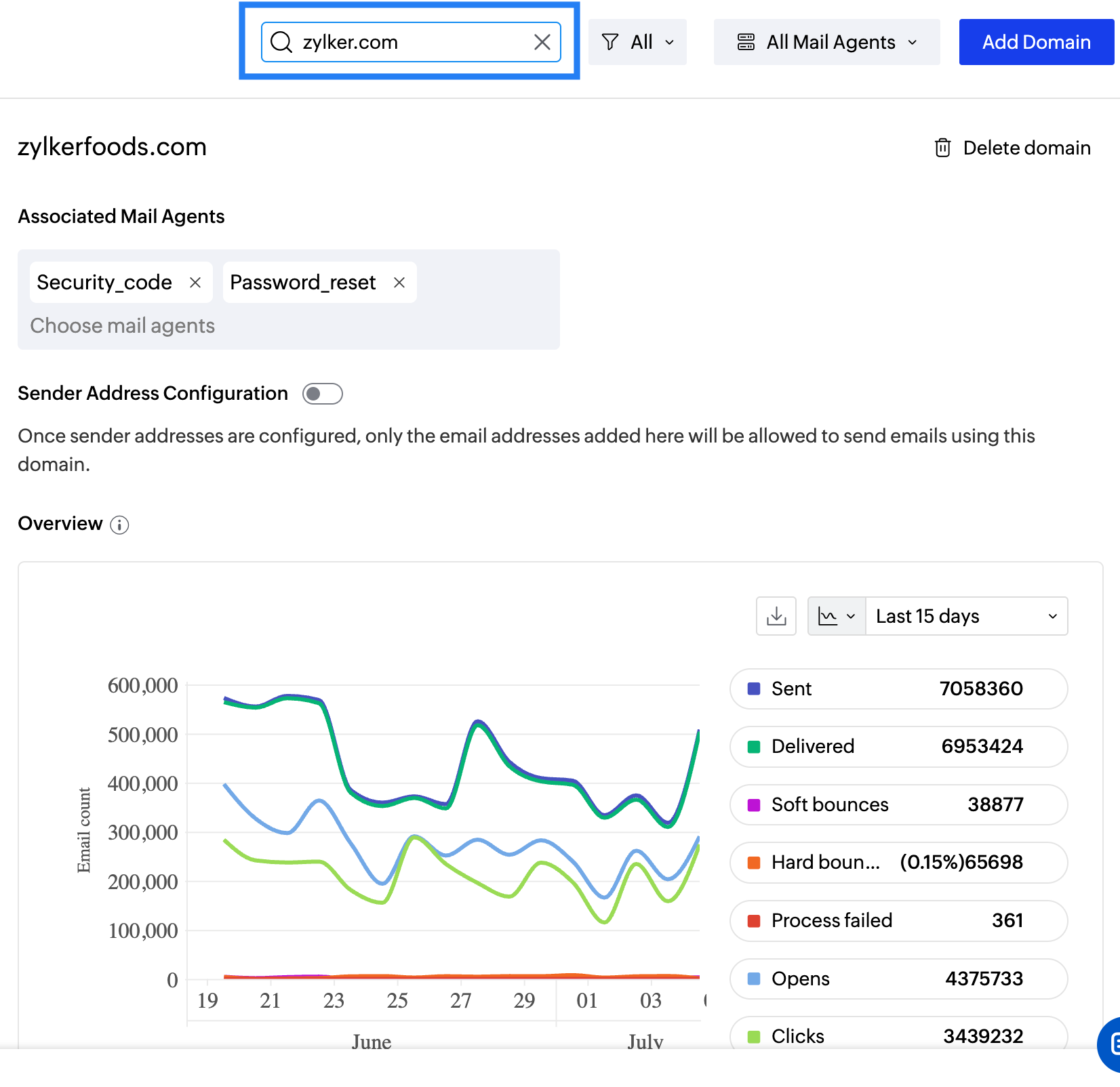Open the chart type selector dropdown
1120x1087 pixels.
[x=837, y=616]
